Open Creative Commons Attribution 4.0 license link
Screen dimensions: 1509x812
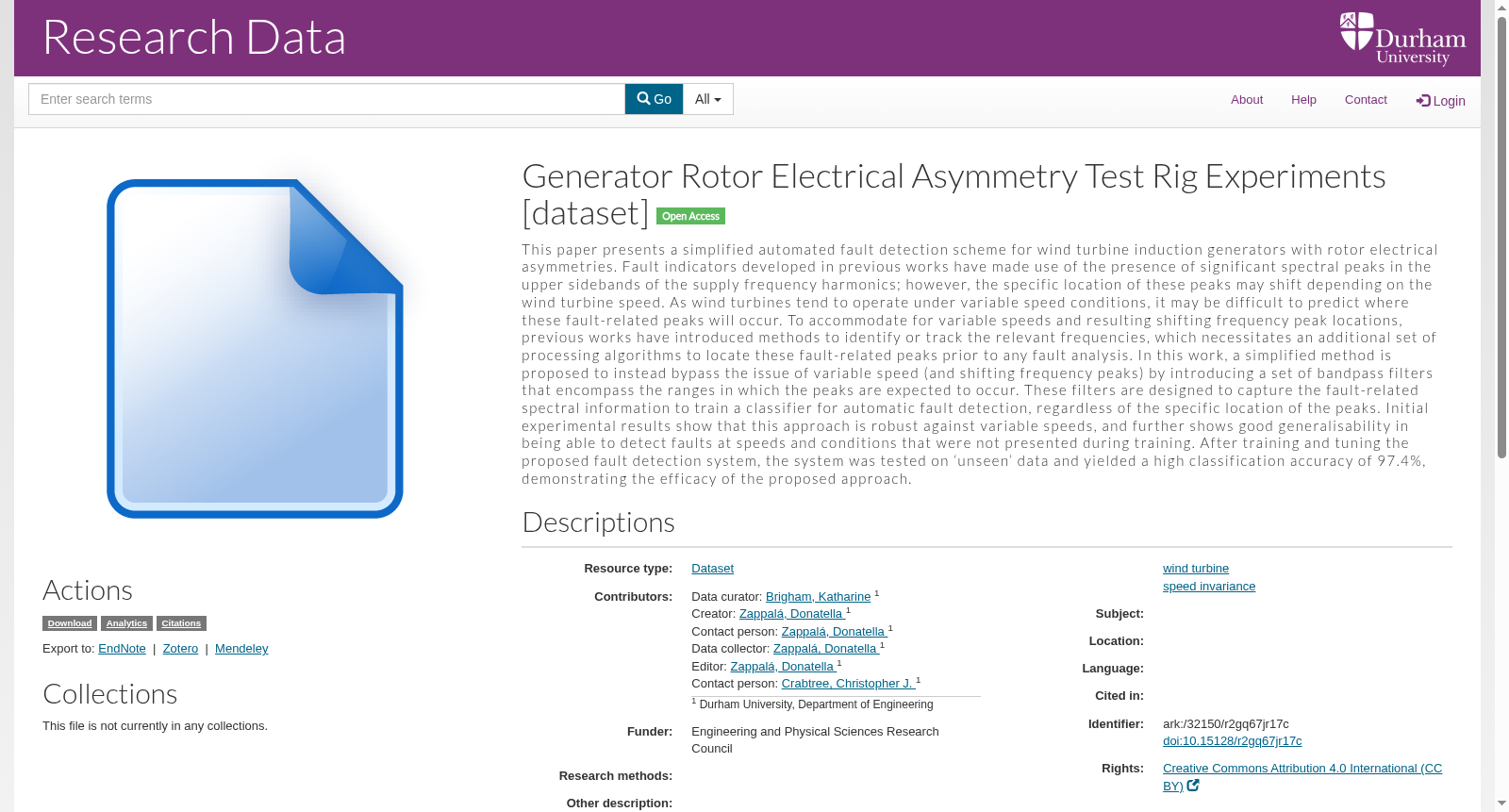(1302, 777)
